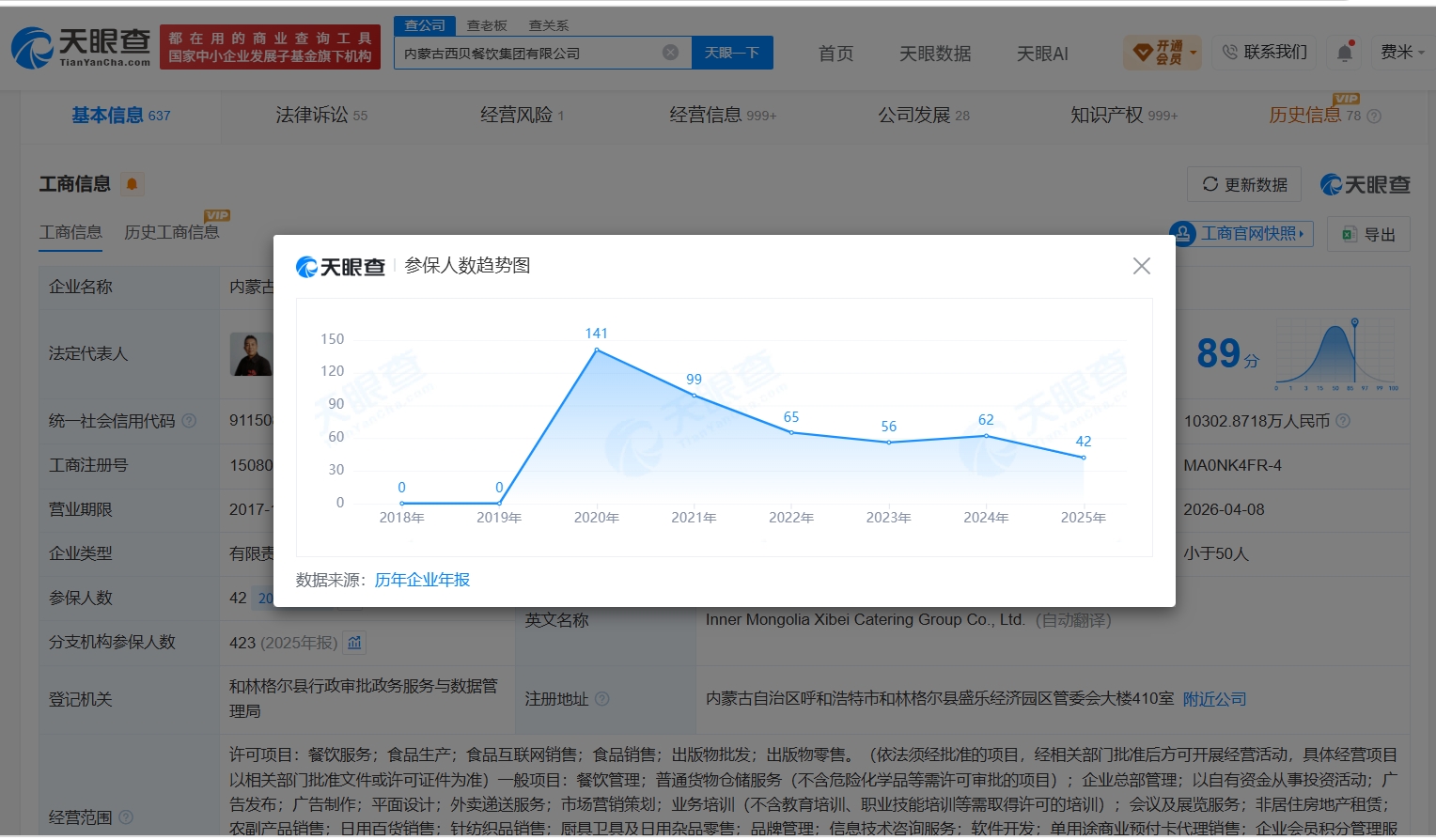
Task: Open the 基本信息 637 tab
Action: pos(121,116)
